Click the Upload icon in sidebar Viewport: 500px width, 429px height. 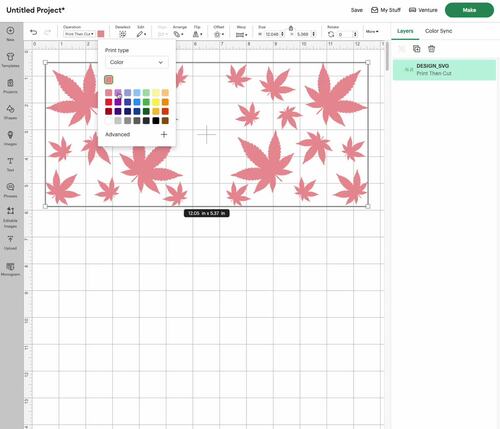point(10,243)
